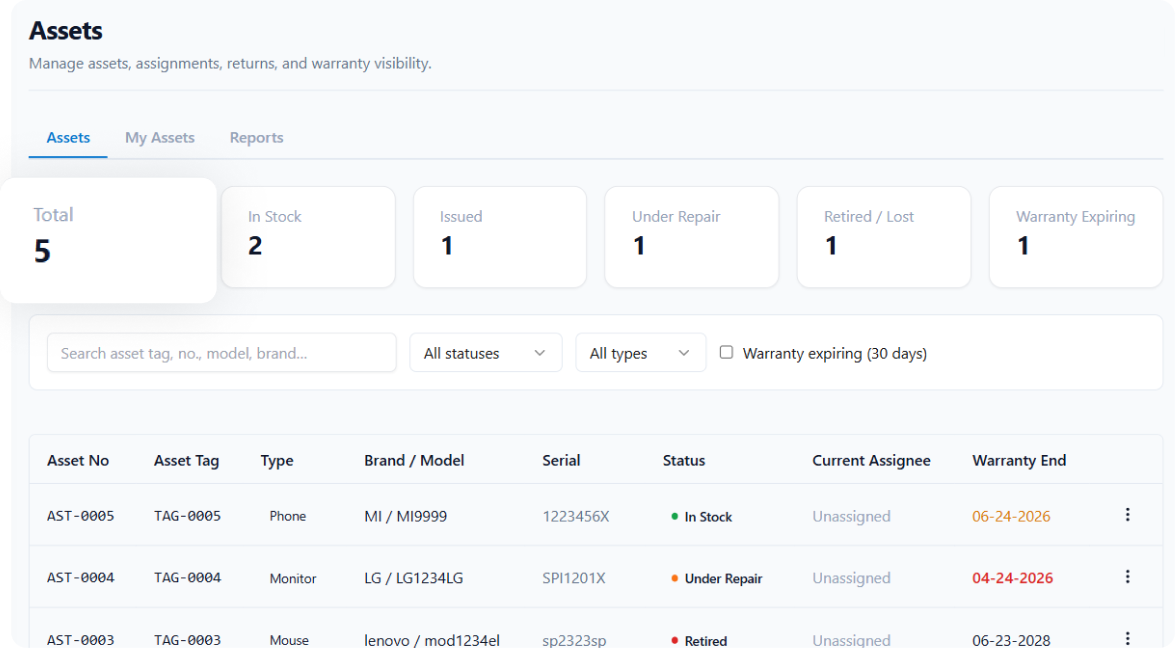Click the Phone type cell
Viewport: 1175px width, 648px height.
[x=288, y=516]
